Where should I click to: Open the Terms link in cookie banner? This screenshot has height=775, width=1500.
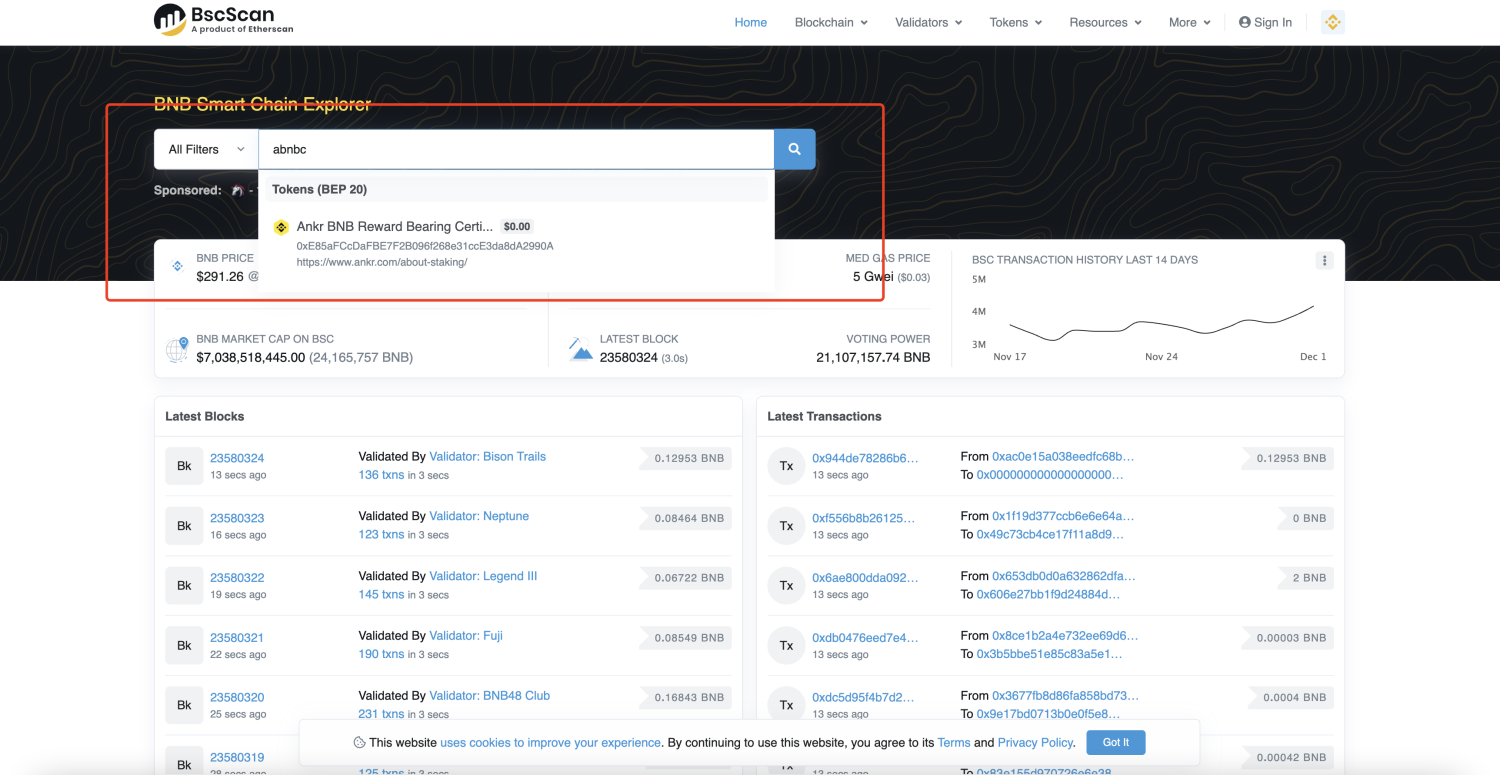click(954, 743)
